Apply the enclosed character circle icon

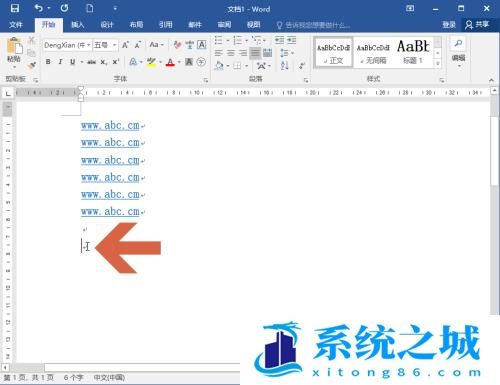click(201, 62)
